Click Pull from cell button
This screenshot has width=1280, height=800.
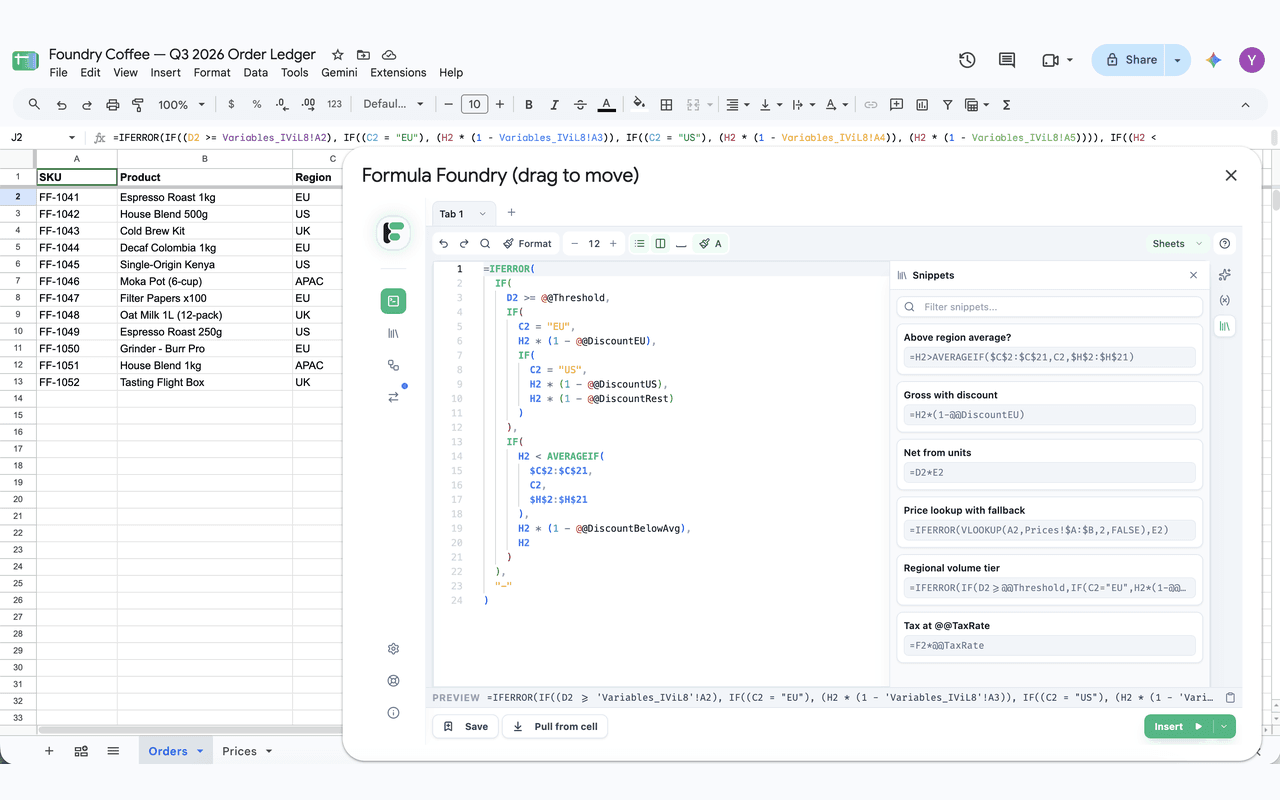click(555, 727)
